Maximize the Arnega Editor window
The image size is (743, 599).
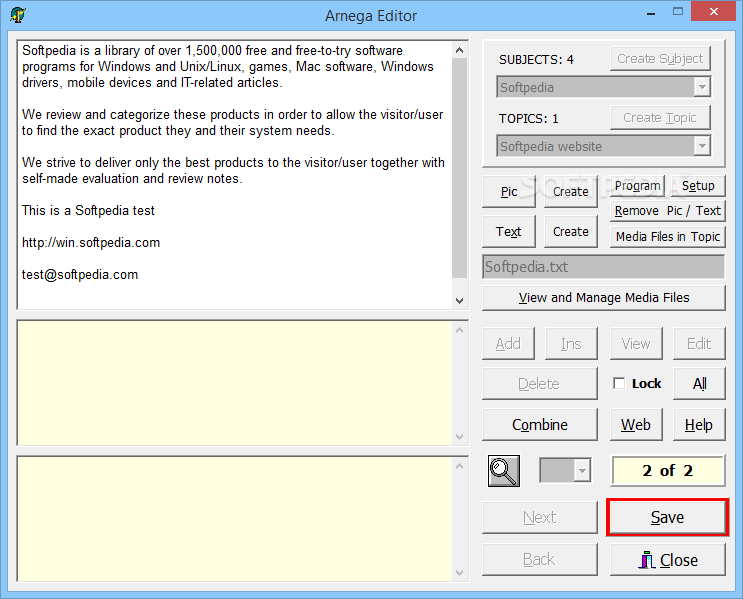[x=678, y=12]
